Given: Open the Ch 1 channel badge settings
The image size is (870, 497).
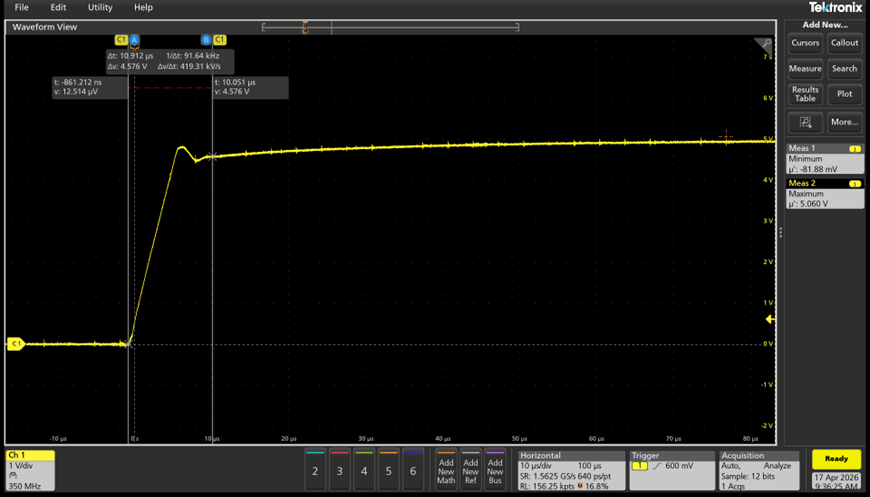Looking at the screenshot, I should pos(31,471).
